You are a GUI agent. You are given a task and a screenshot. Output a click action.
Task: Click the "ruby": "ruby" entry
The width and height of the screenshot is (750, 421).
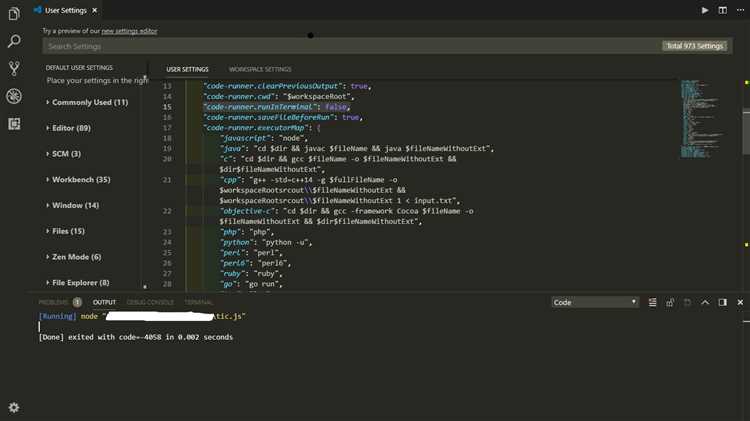click(251, 274)
